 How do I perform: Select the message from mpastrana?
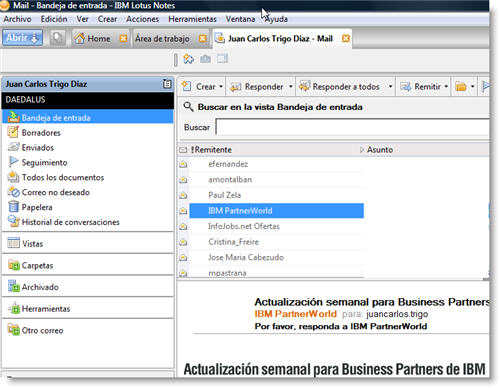(276, 272)
